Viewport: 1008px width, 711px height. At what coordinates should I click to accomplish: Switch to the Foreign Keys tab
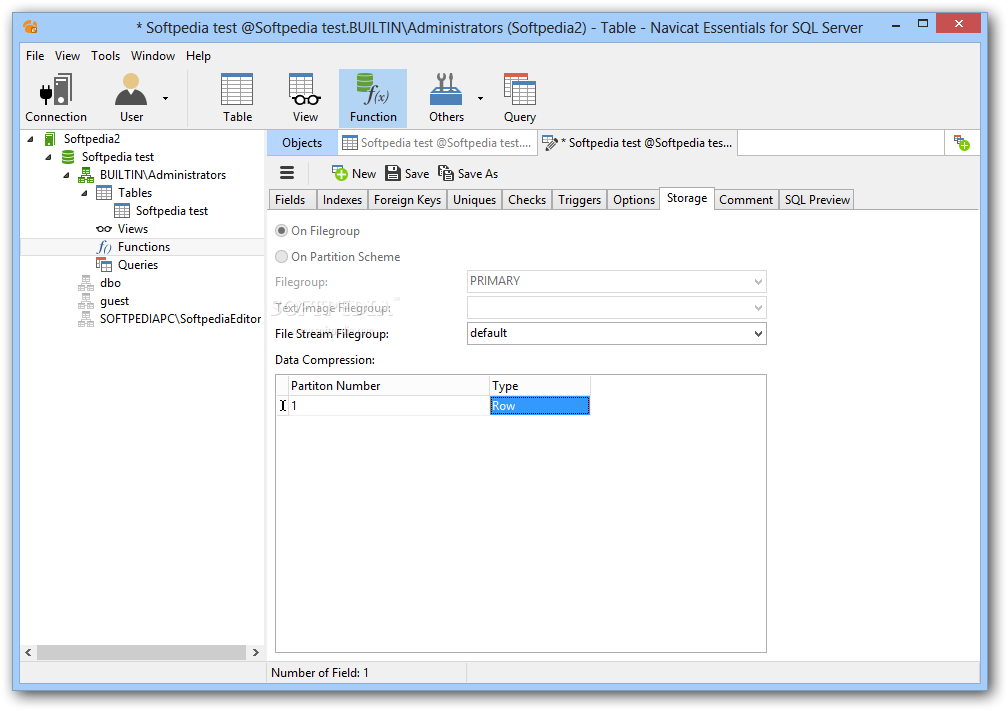[x=408, y=200]
